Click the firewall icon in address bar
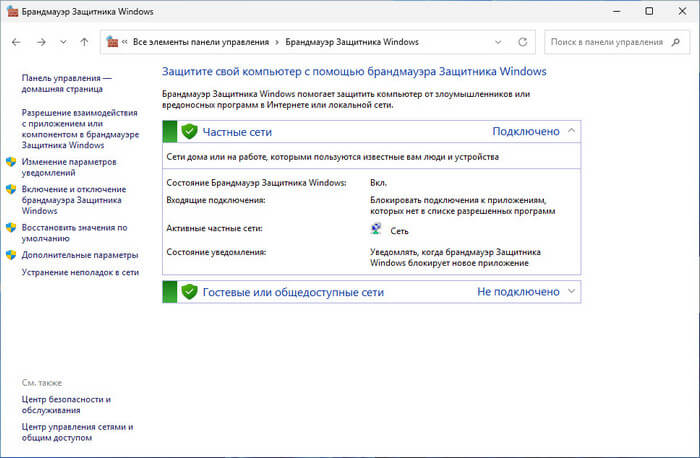The width and height of the screenshot is (700, 458). coord(112,42)
